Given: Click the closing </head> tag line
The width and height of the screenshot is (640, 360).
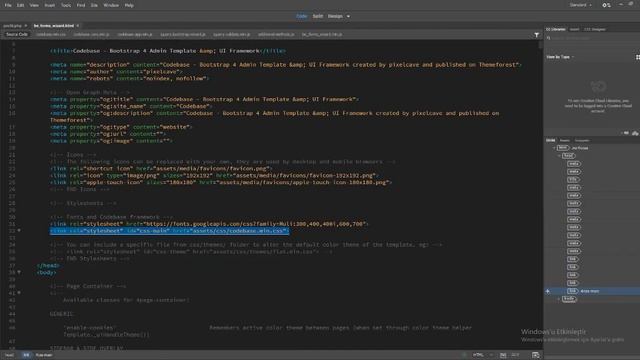Looking at the screenshot, I should click(x=48, y=266).
